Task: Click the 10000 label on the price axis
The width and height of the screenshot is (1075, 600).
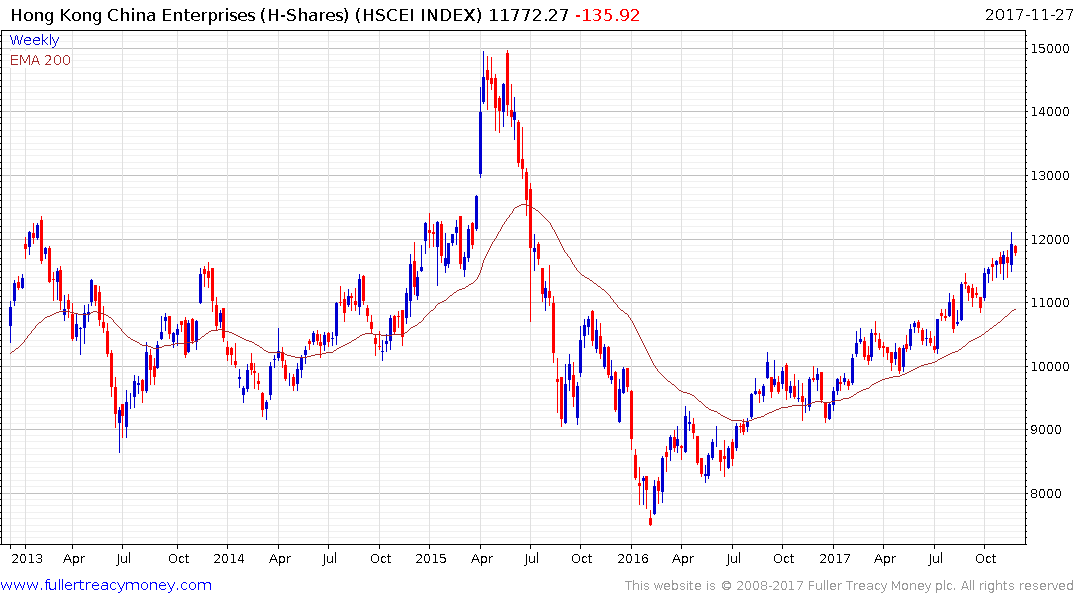Action: tap(1046, 367)
